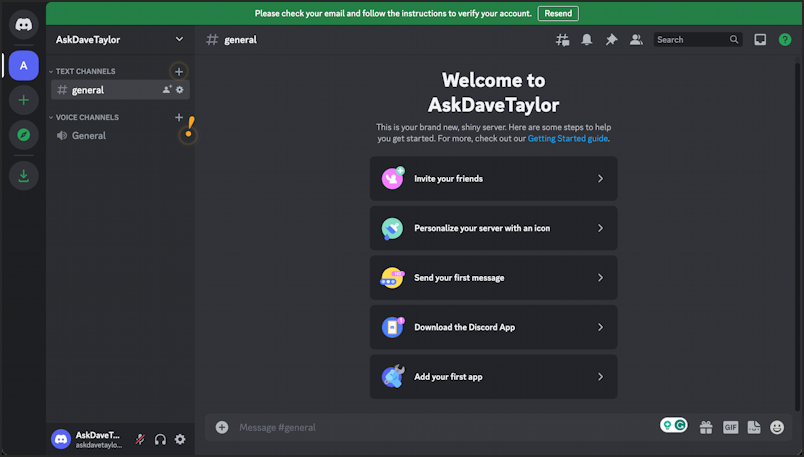Open the AskDaveTaylor server dropdown menu
804x457 pixels.
tap(120, 39)
